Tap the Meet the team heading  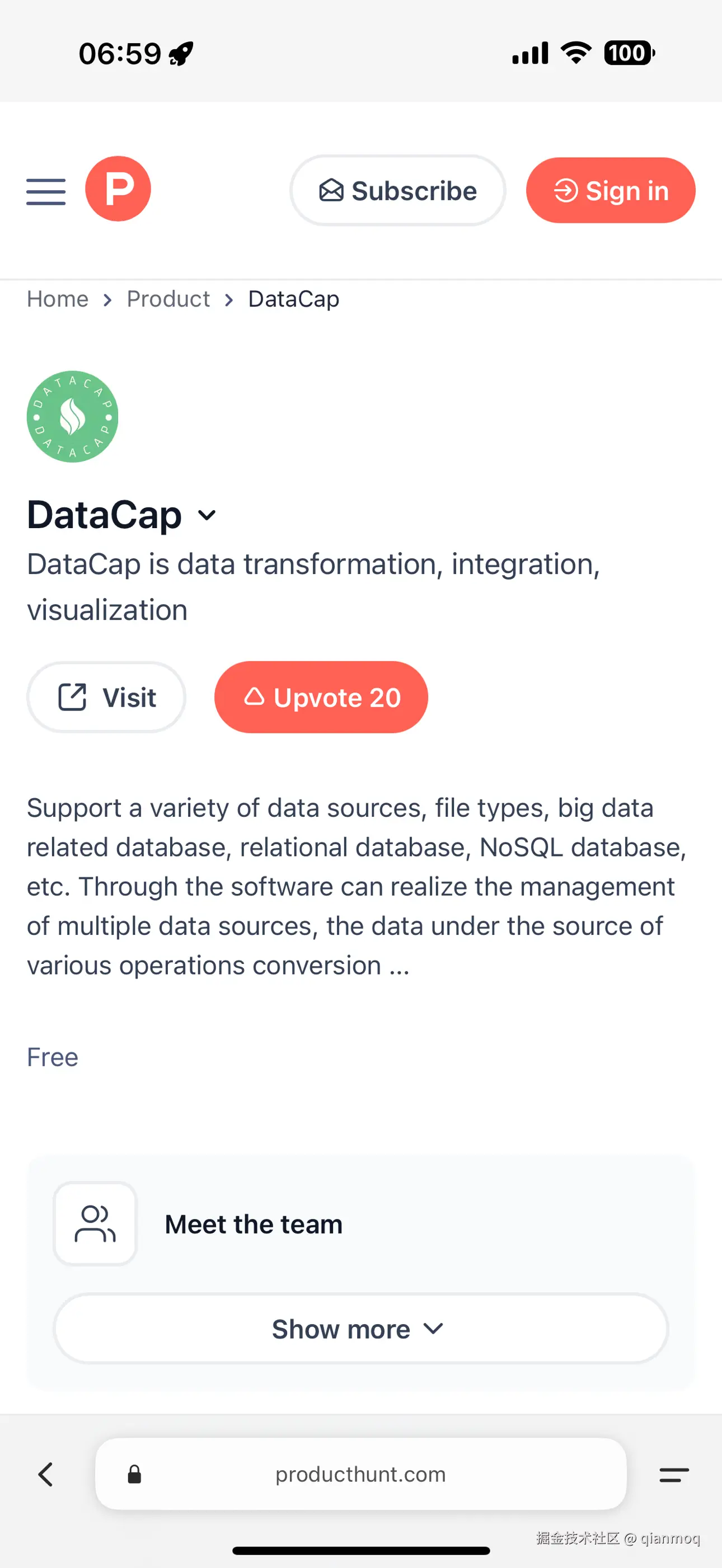[x=254, y=1224]
